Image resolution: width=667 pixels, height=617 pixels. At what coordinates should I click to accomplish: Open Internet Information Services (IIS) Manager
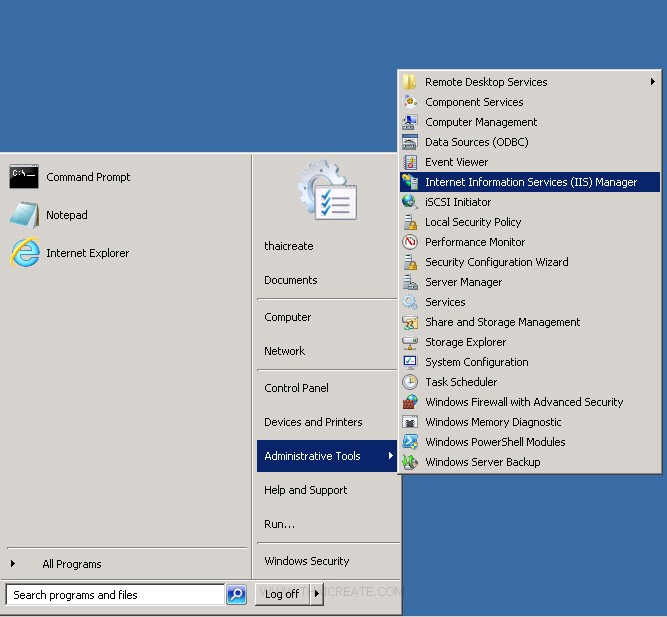click(x=530, y=182)
